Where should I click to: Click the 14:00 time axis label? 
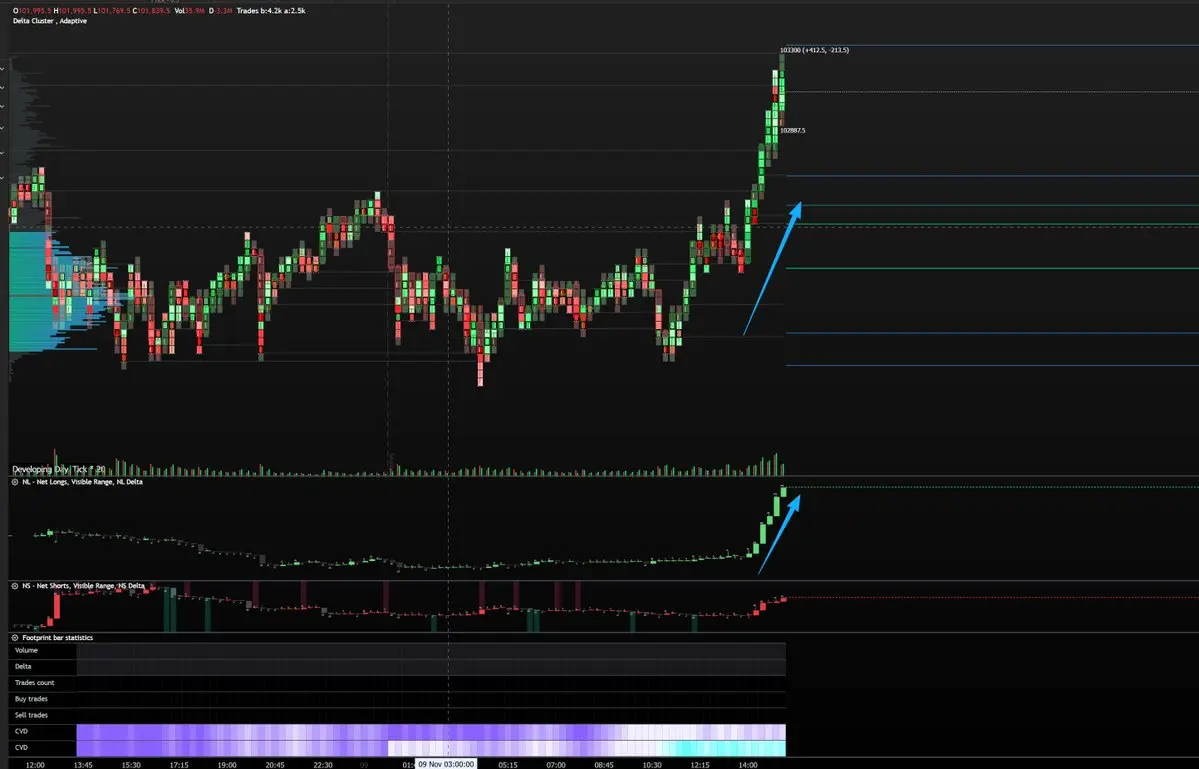click(x=748, y=764)
